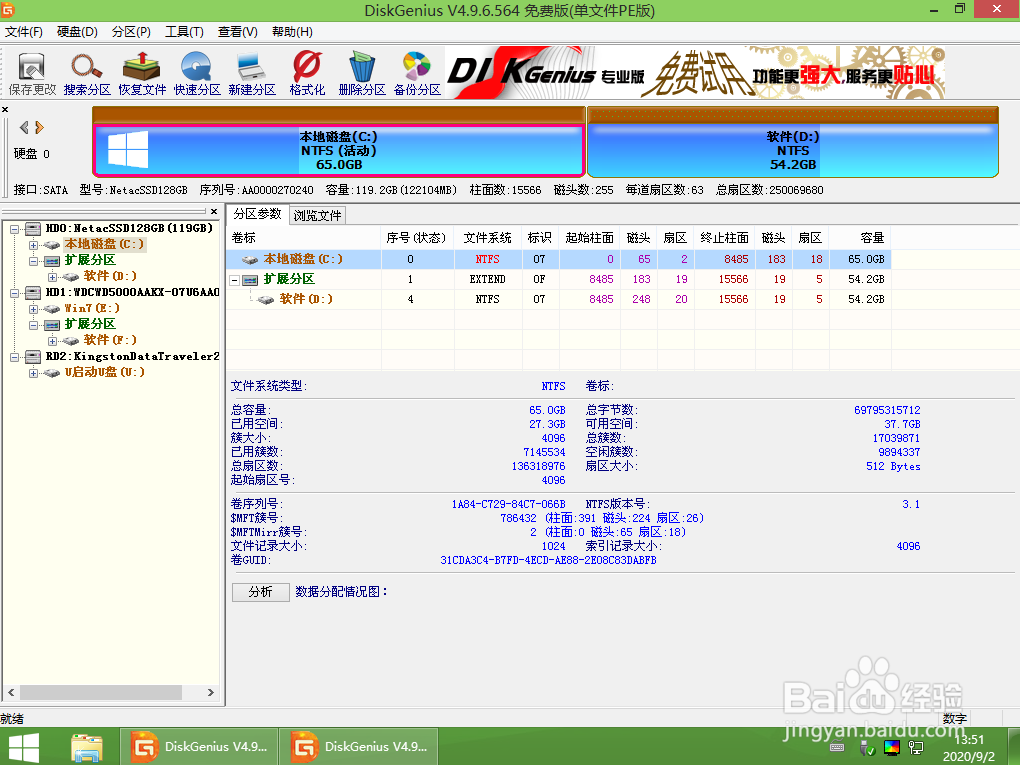Select HD0:NetacSSD128GB(119GB) in disk tree
The height and width of the screenshot is (765, 1020).
[x=129, y=228]
